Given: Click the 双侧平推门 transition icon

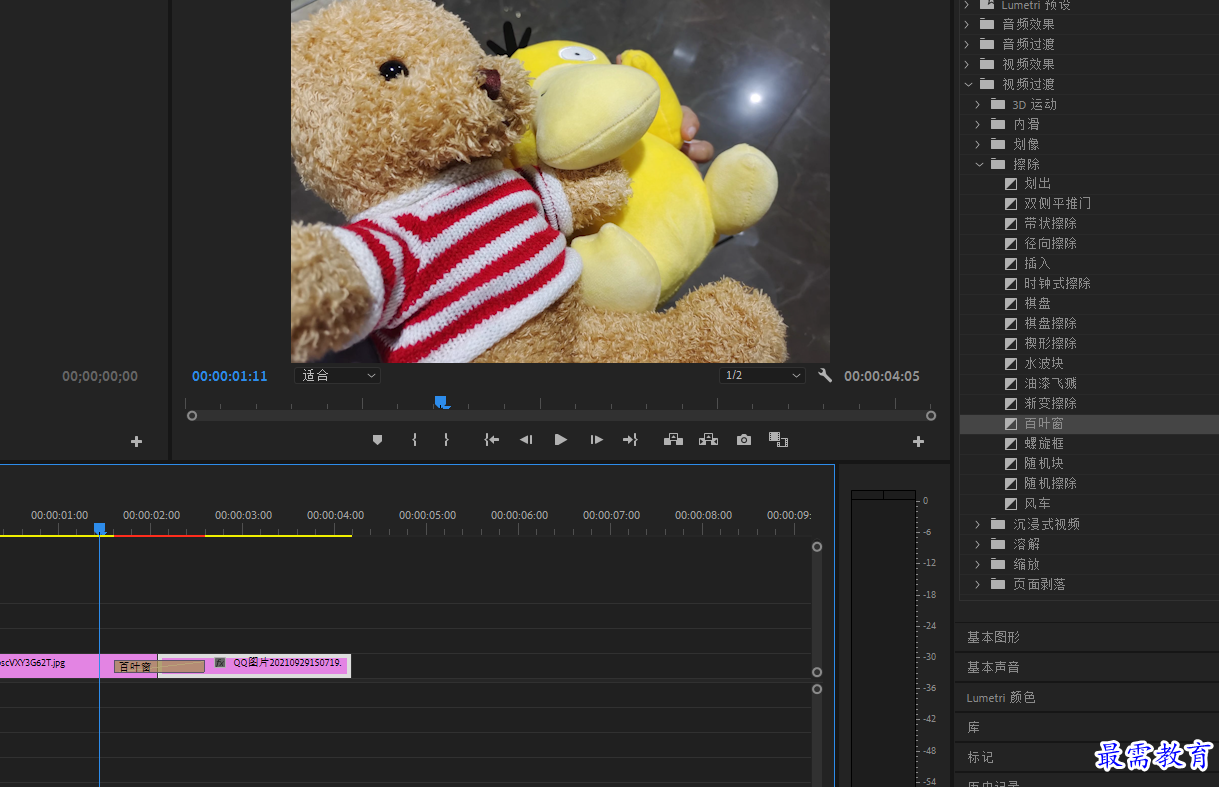Looking at the screenshot, I should (x=1011, y=204).
